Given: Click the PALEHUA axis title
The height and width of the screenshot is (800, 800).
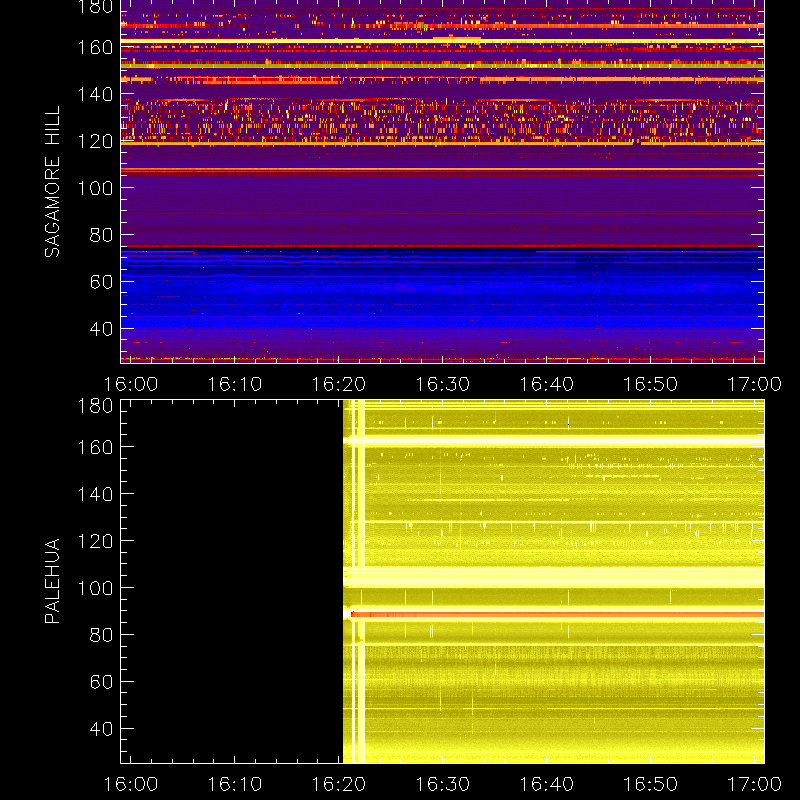Looking at the screenshot, I should pyautogui.click(x=52, y=581).
